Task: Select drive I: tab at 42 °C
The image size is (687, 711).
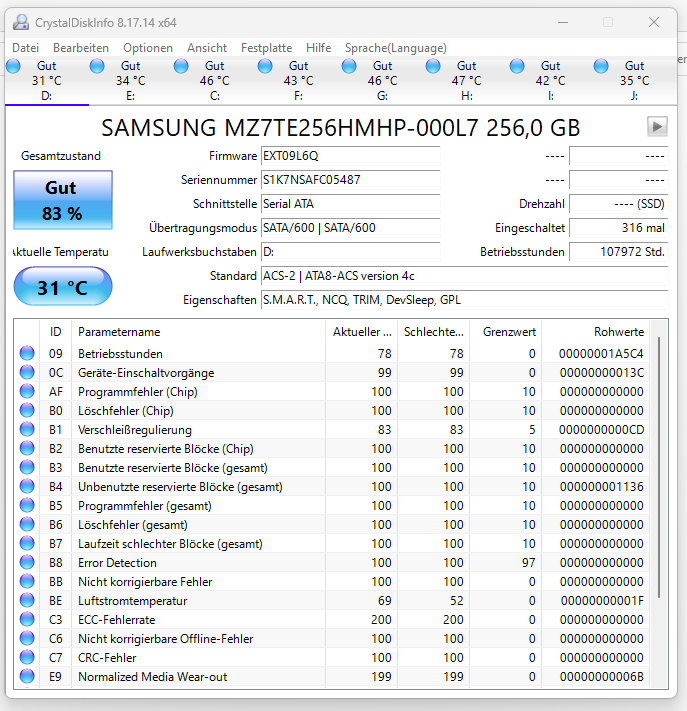Action: point(551,81)
